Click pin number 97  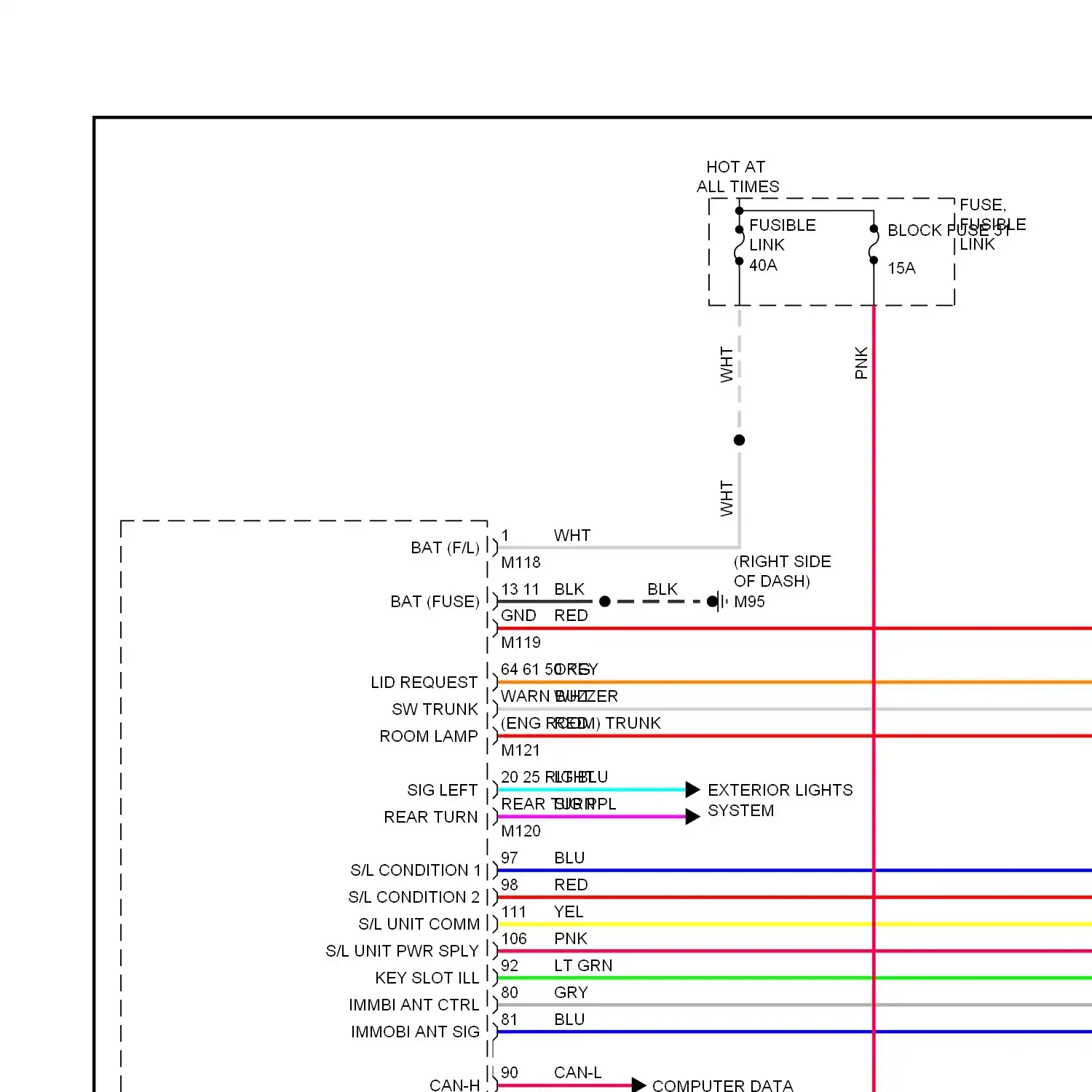pyautogui.click(x=509, y=858)
